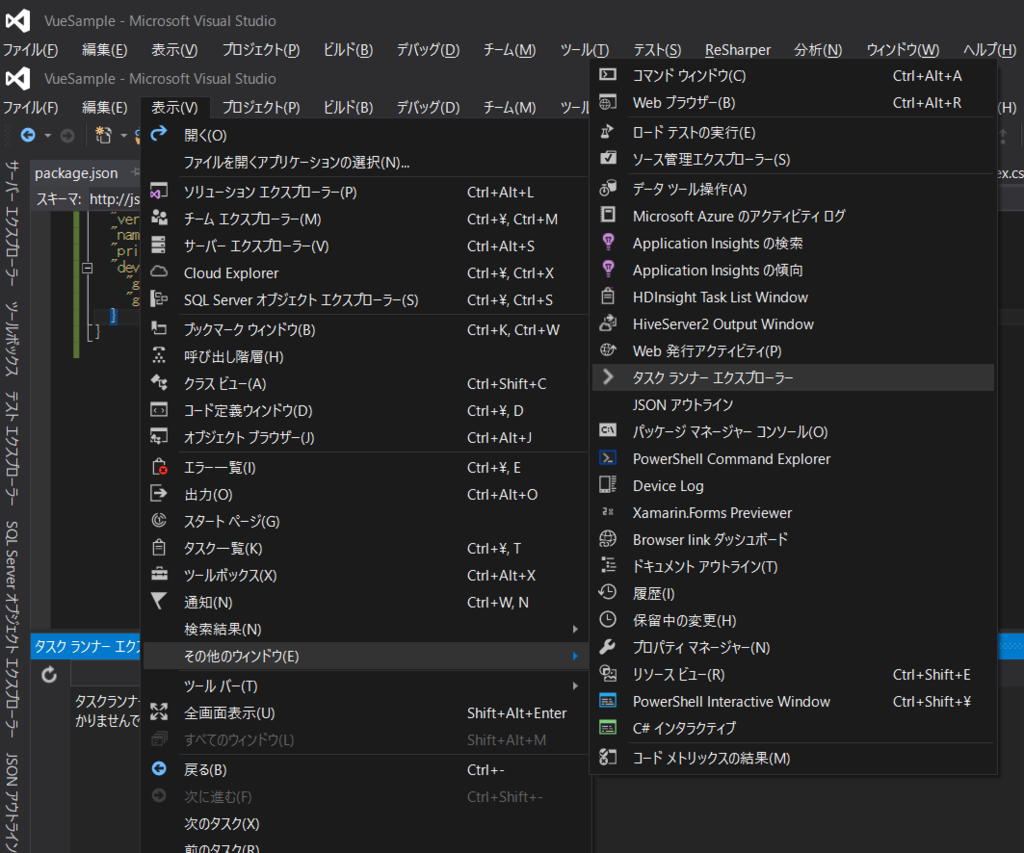Open the サーバー エクスプローラー side tab
Screen dimensions: 1024x853
(x=12, y=223)
